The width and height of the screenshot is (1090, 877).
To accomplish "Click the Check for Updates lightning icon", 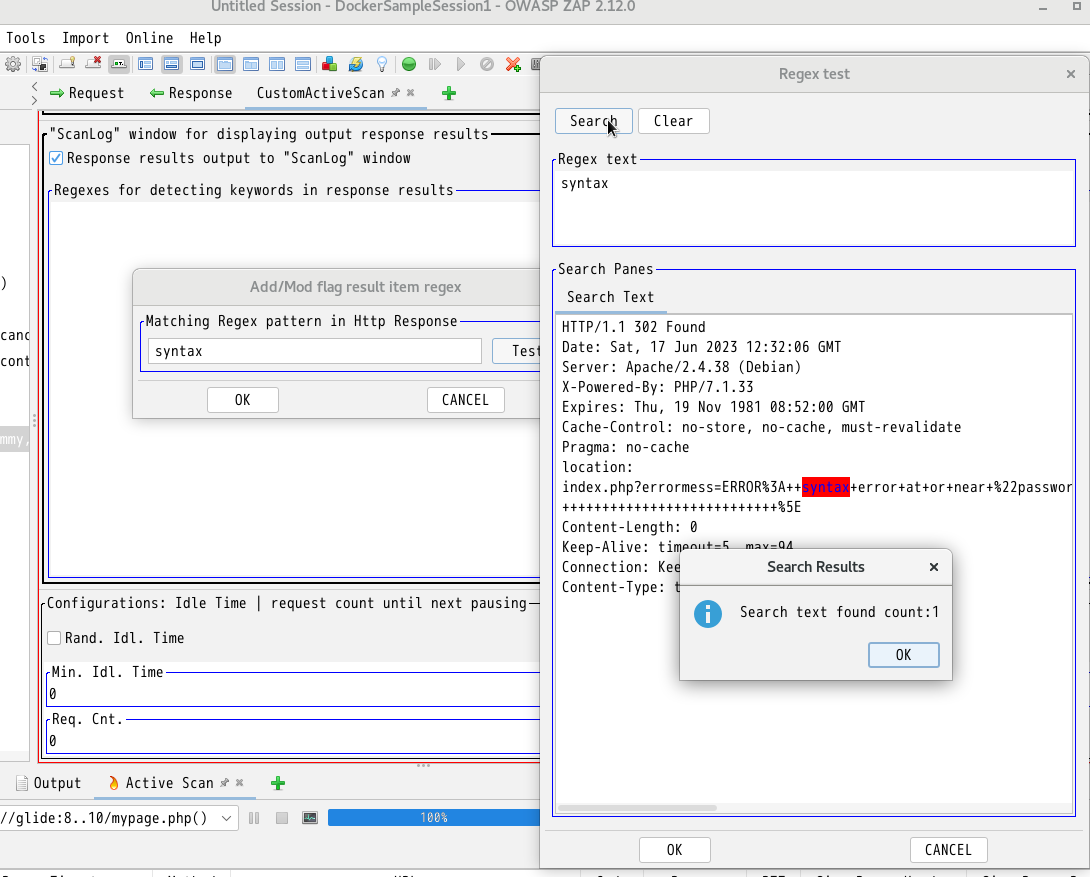I will [x=356, y=63].
